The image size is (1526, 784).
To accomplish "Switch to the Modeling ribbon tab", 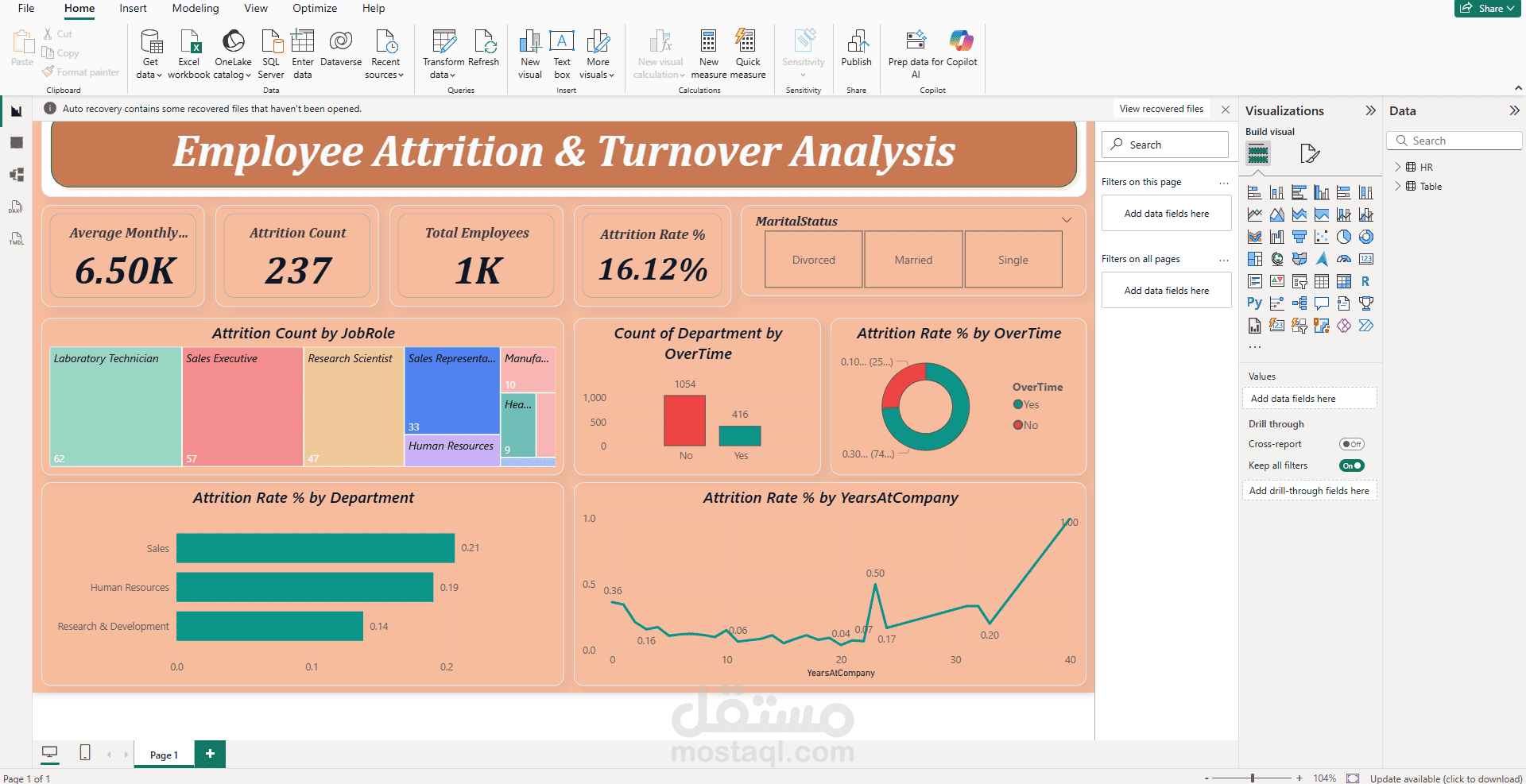I will [196, 8].
